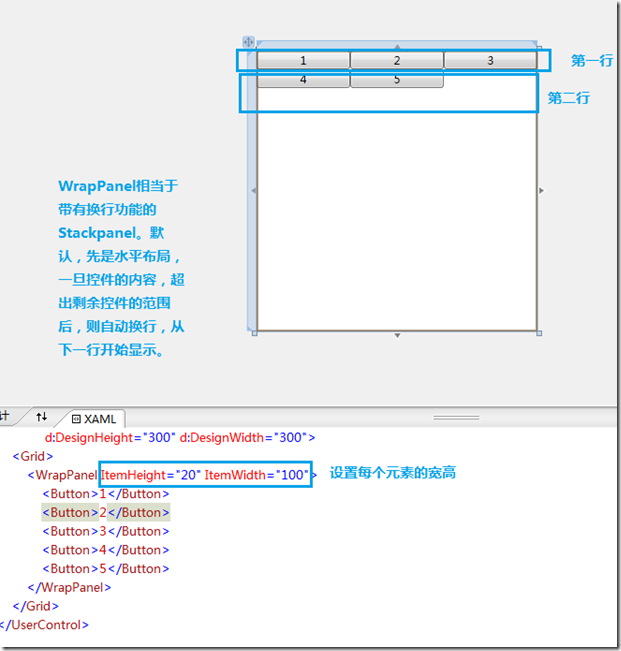The image size is (621, 651).
Task: Click the closing </WrapPanel> tag
Action: [x=69, y=587]
